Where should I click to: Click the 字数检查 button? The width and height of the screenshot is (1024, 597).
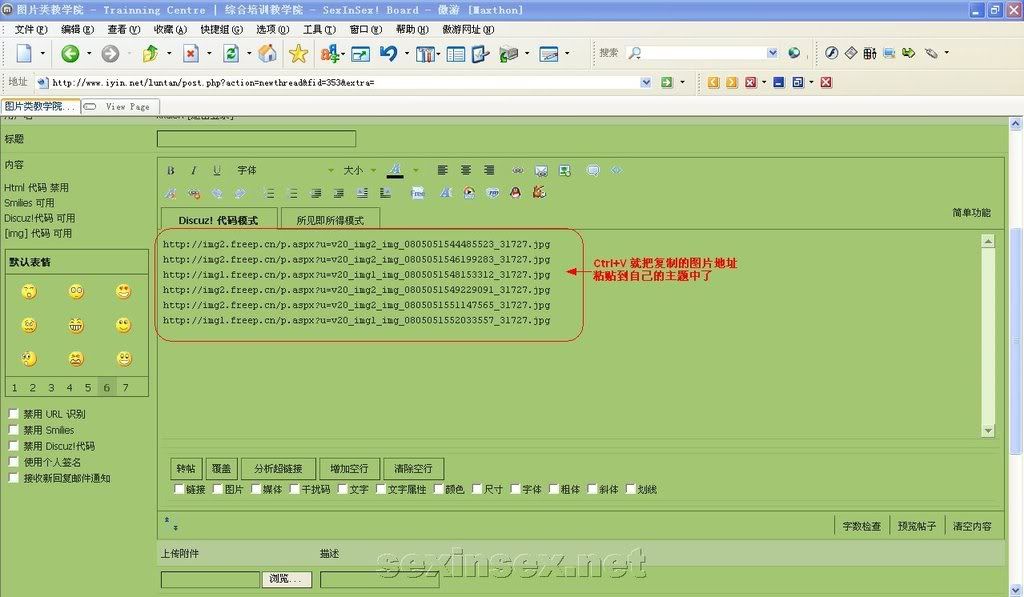pyautogui.click(x=861, y=526)
